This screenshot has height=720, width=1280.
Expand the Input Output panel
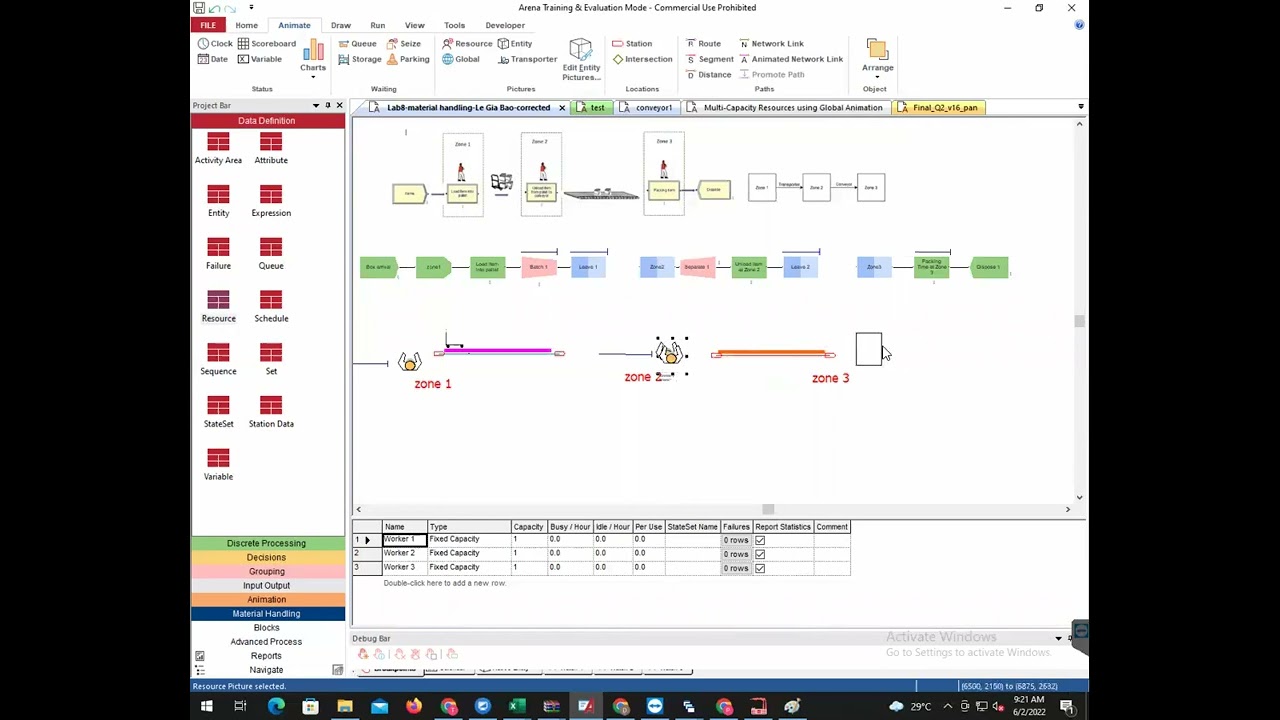point(267,585)
